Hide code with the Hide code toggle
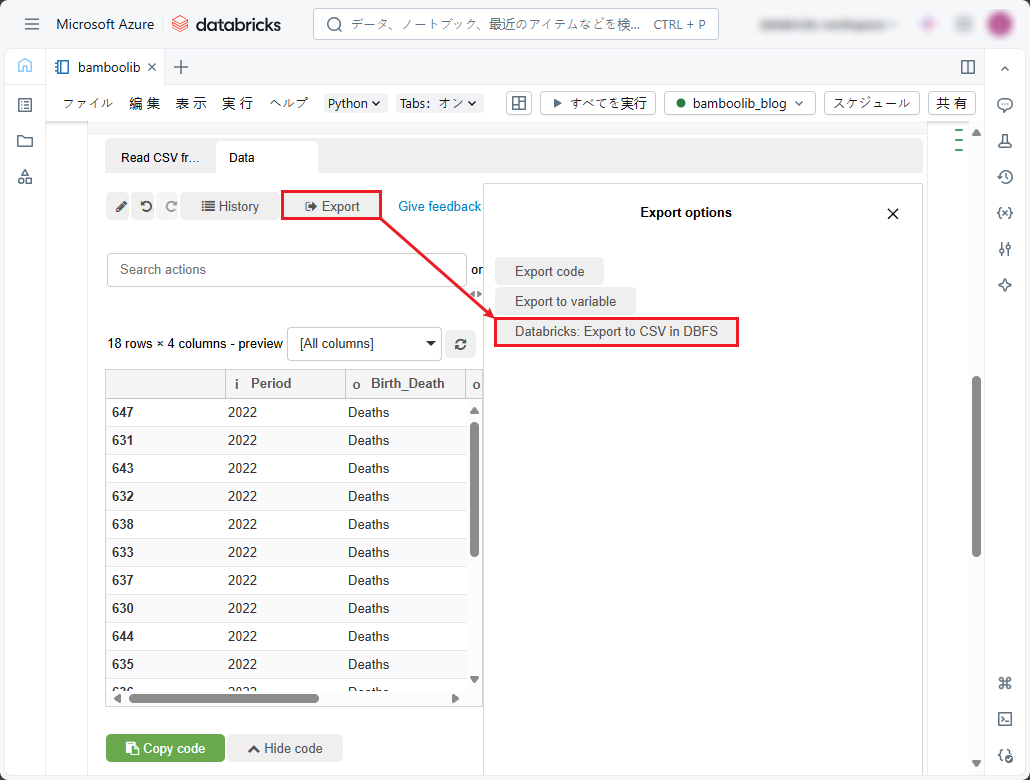 pyautogui.click(x=285, y=748)
